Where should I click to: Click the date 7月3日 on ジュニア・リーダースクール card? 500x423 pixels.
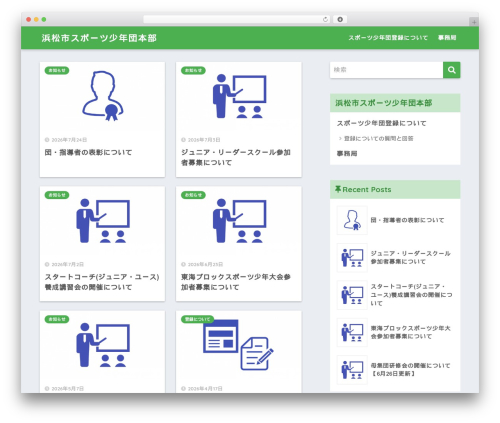point(204,140)
